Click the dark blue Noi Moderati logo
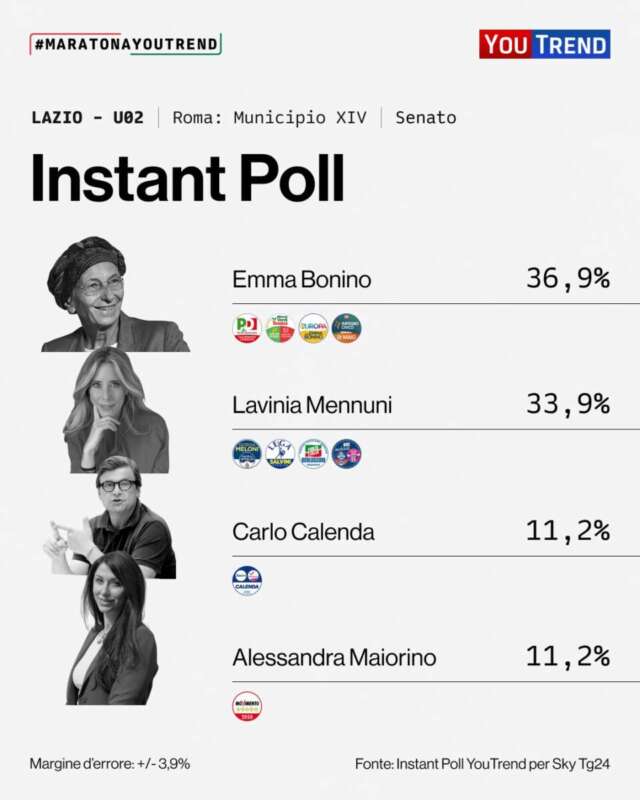 click(346, 454)
